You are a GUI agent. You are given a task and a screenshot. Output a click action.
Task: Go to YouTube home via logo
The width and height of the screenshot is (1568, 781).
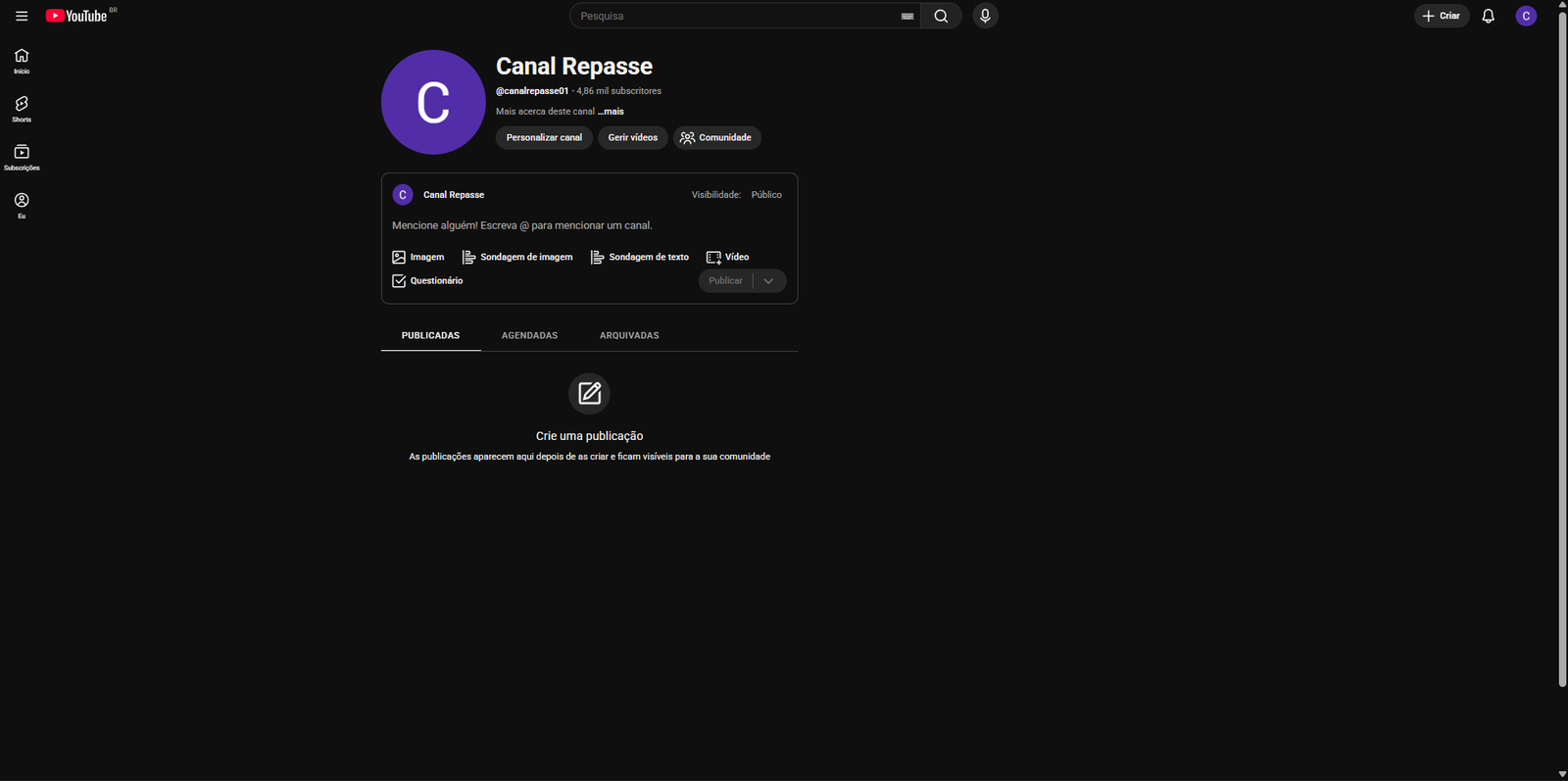(77, 16)
